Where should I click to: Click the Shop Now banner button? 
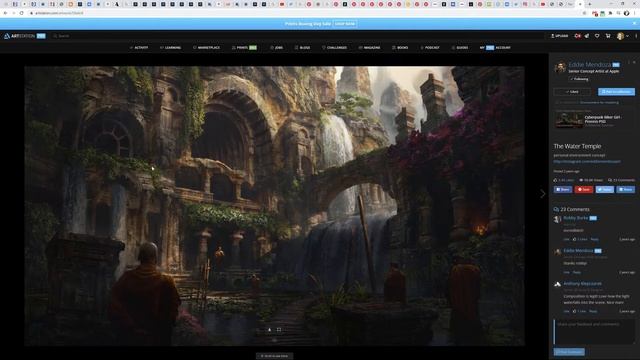(345, 24)
